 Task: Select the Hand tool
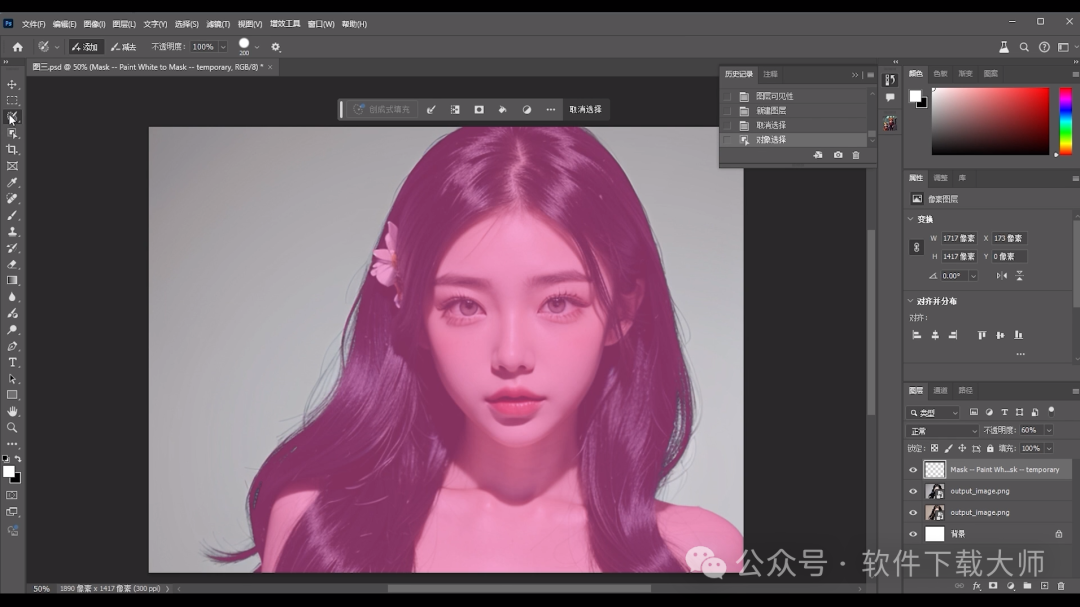click(x=12, y=411)
